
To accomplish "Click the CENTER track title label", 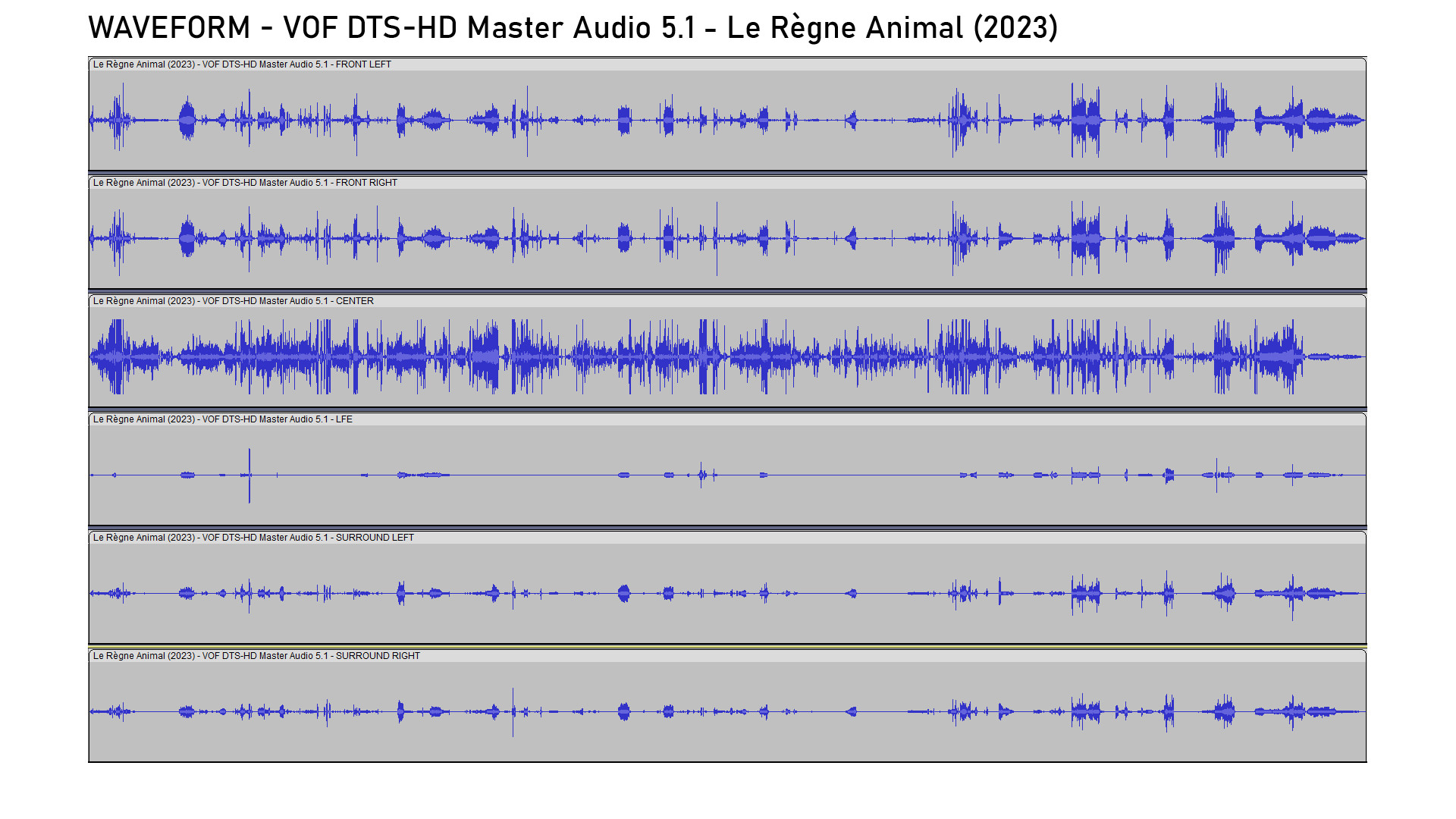I will [x=234, y=301].
